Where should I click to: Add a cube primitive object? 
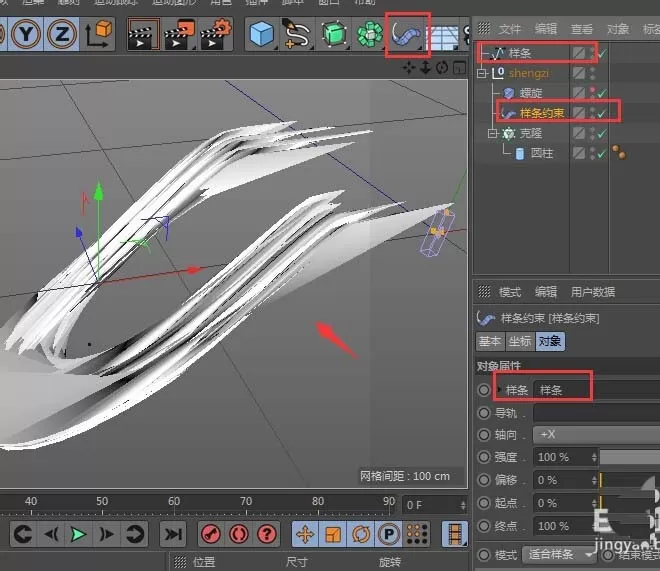pyautogui.click(x=261, y=34)
